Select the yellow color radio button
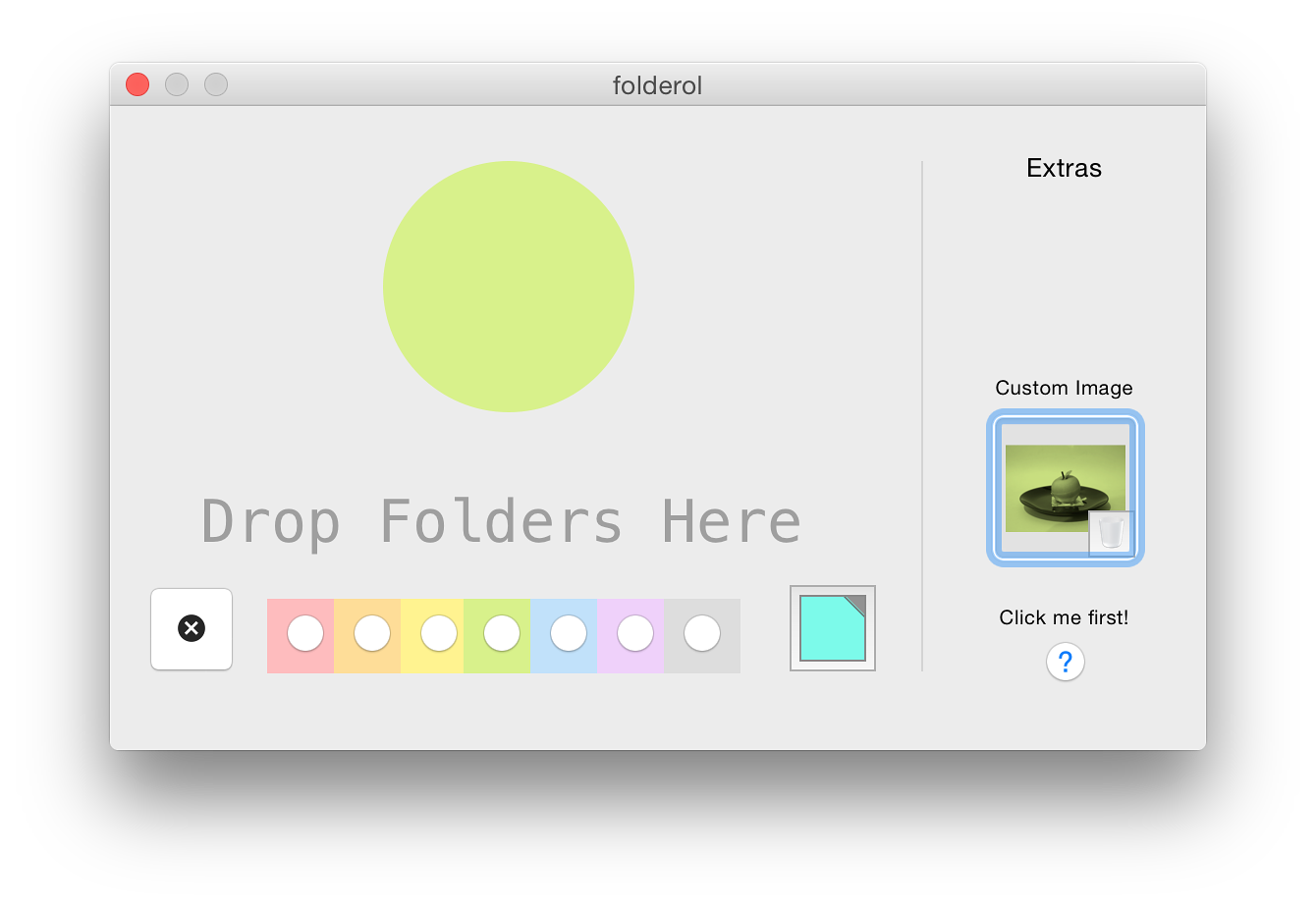 (x=439, y=633)
